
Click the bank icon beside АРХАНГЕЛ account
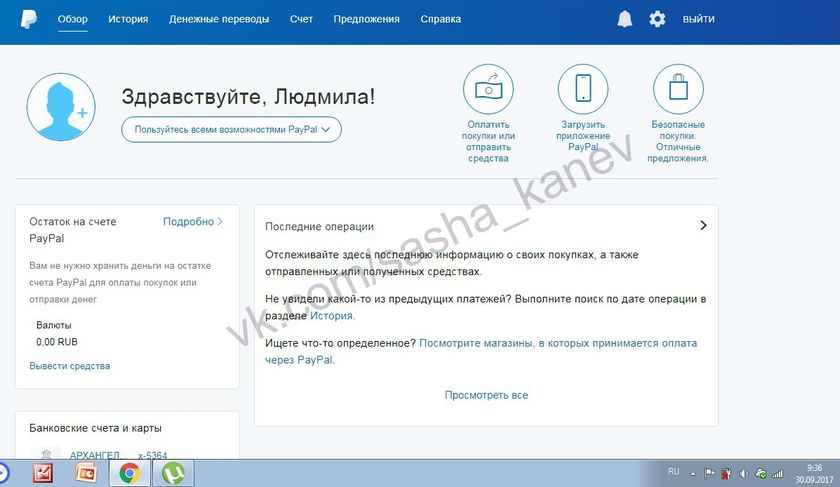[45, 454]
